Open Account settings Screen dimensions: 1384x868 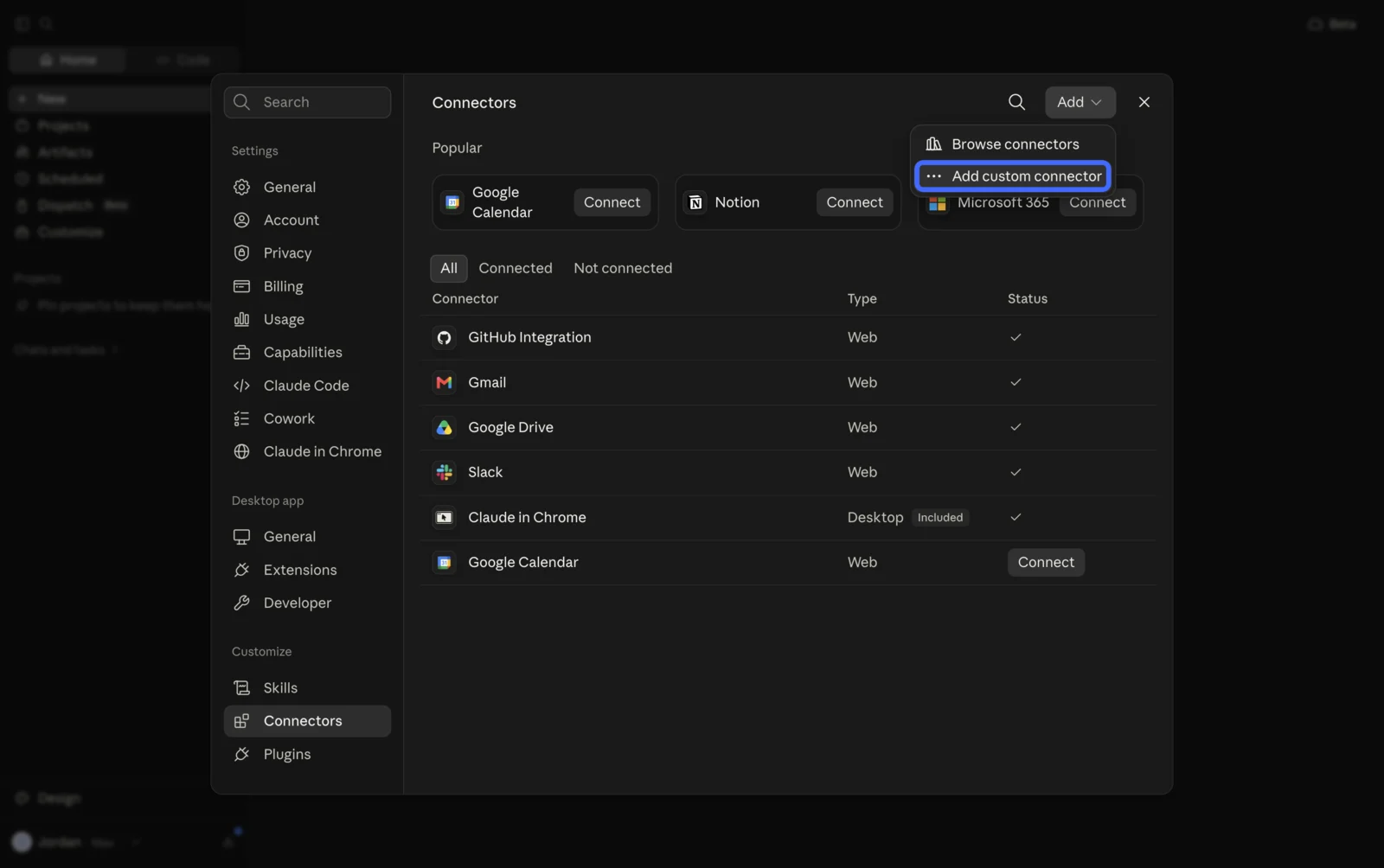307,220
